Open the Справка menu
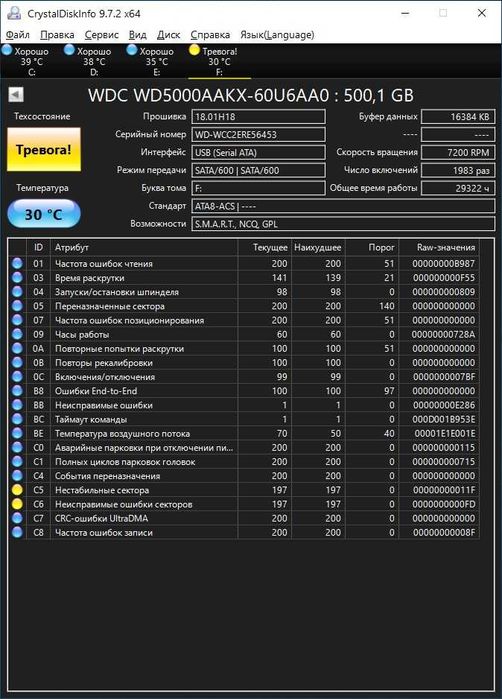Viewport: 502px width, 699px height. click(x=210, y=35)
